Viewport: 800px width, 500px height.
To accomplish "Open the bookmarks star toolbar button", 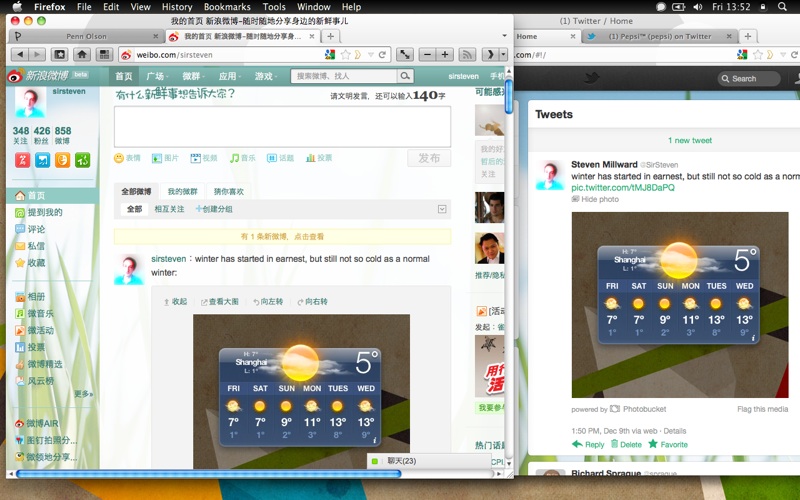I will (60, 55).
